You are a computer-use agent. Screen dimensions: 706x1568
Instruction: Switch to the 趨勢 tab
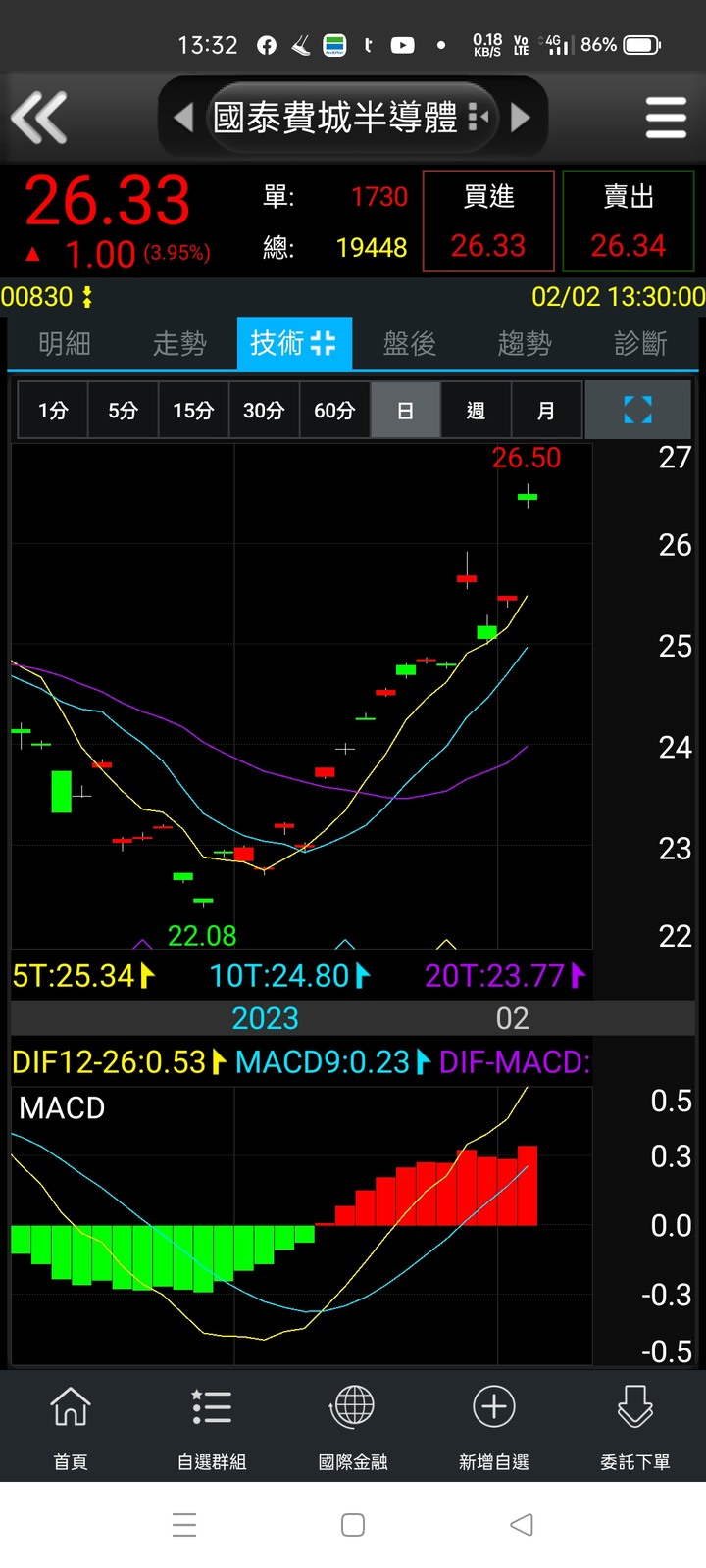[525, 343]
